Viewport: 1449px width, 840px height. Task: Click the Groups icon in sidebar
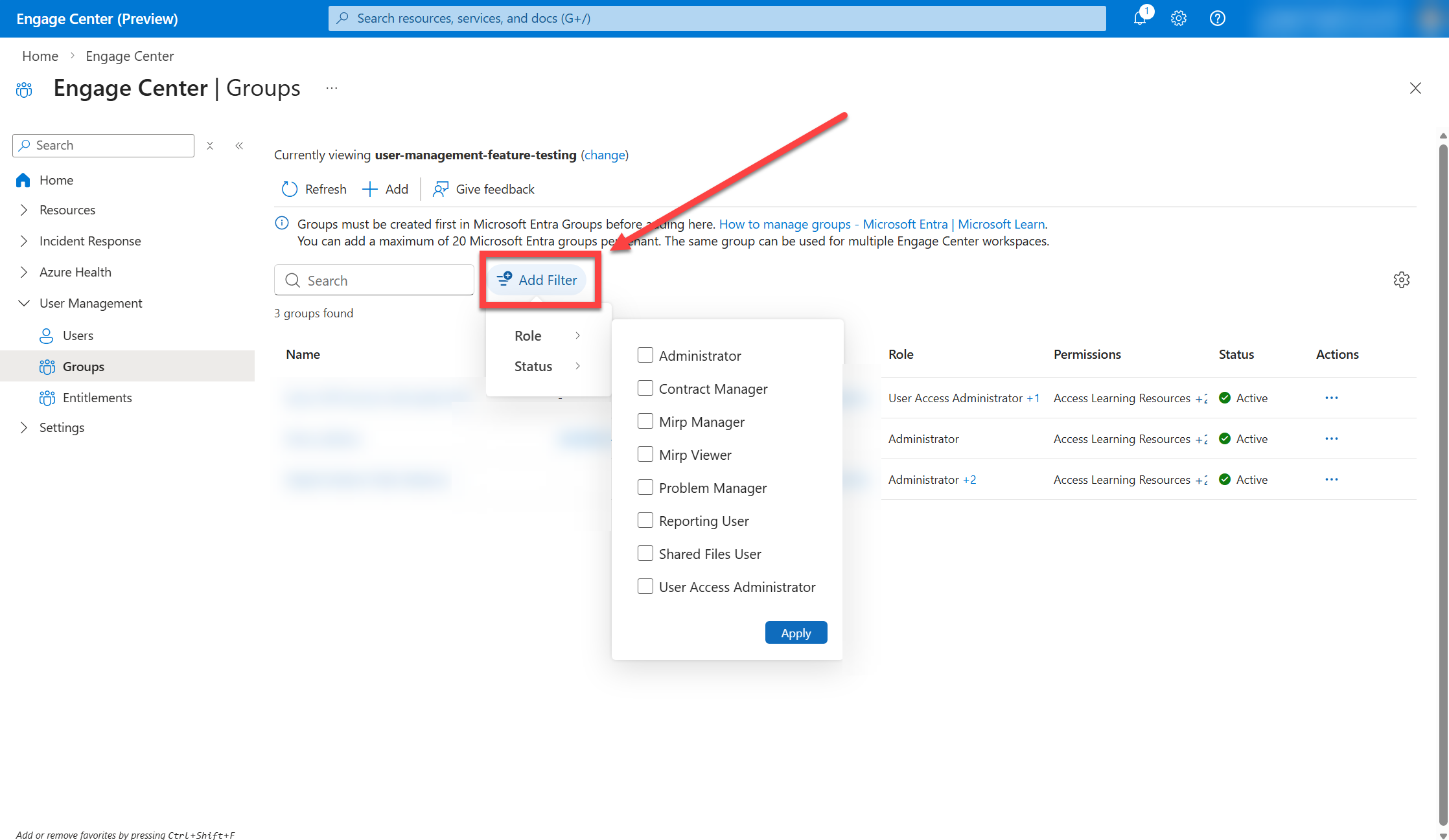(47, 367)
